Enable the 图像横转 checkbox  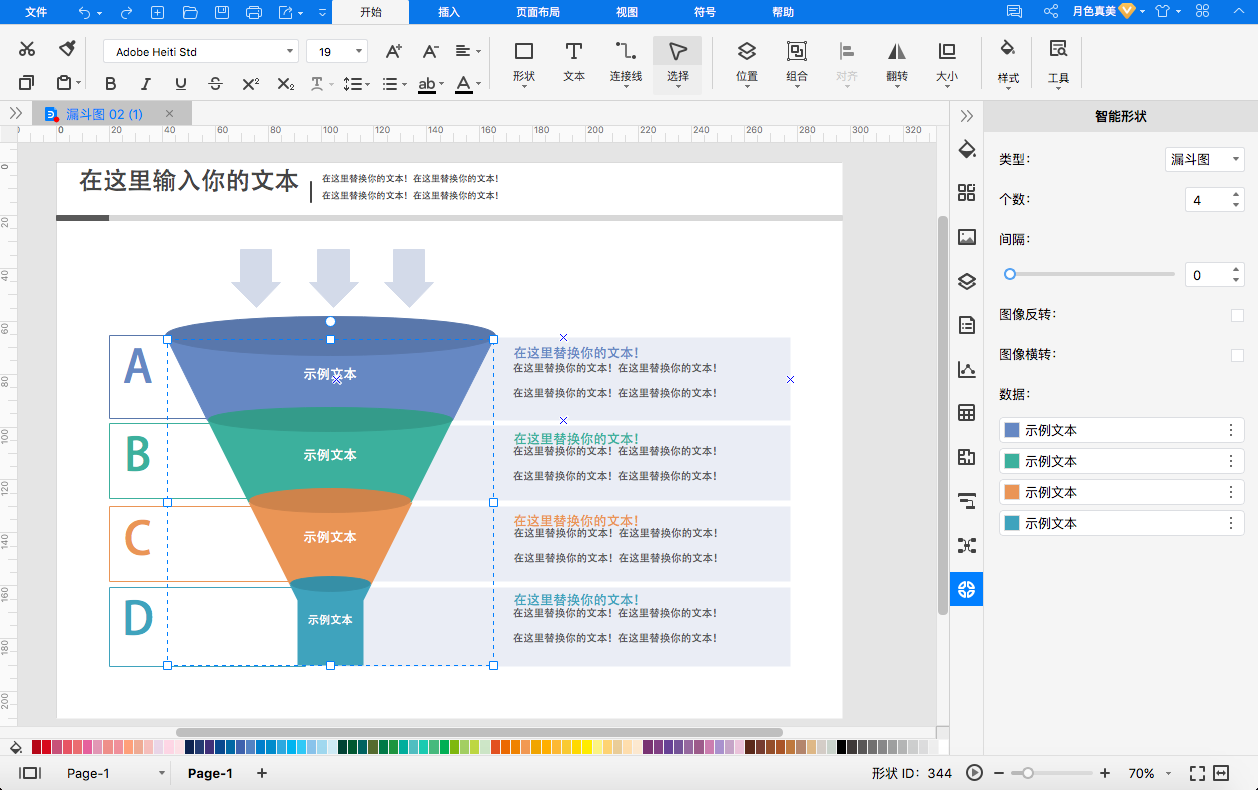pos(1237,355)
